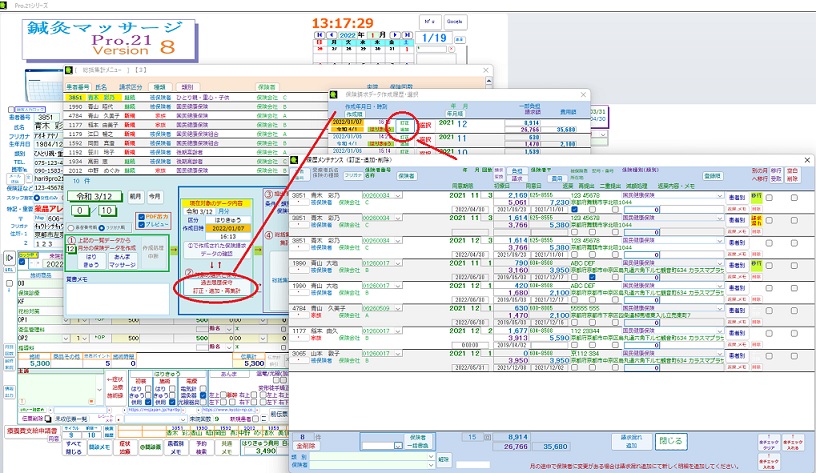Check 再提出 checkbox in first 青木 彩乃 row
The image size is (816, 473).
click(592, 209)
